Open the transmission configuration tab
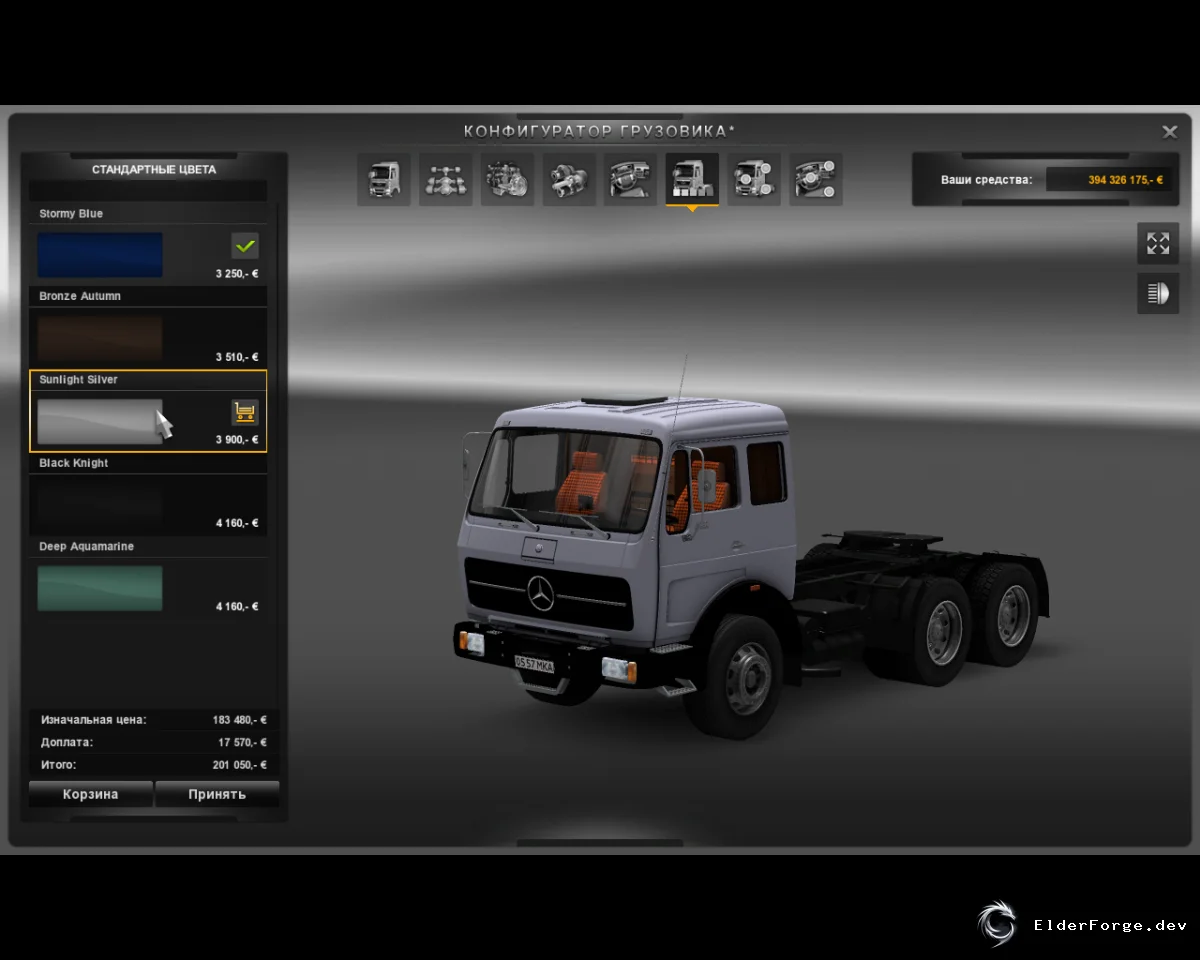Screen dimensions: 1200x960 click(x=569, y=179)
